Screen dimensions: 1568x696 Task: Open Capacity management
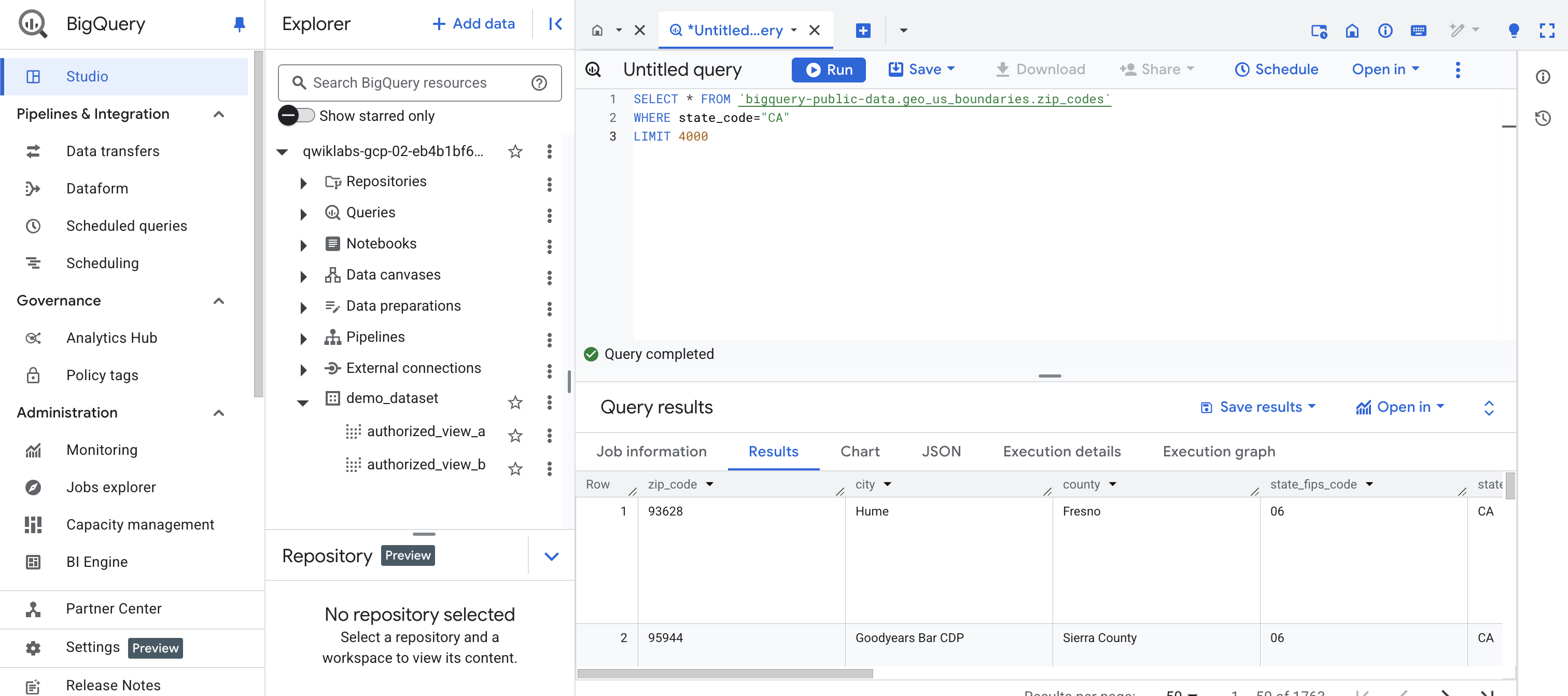coord(140,524)
